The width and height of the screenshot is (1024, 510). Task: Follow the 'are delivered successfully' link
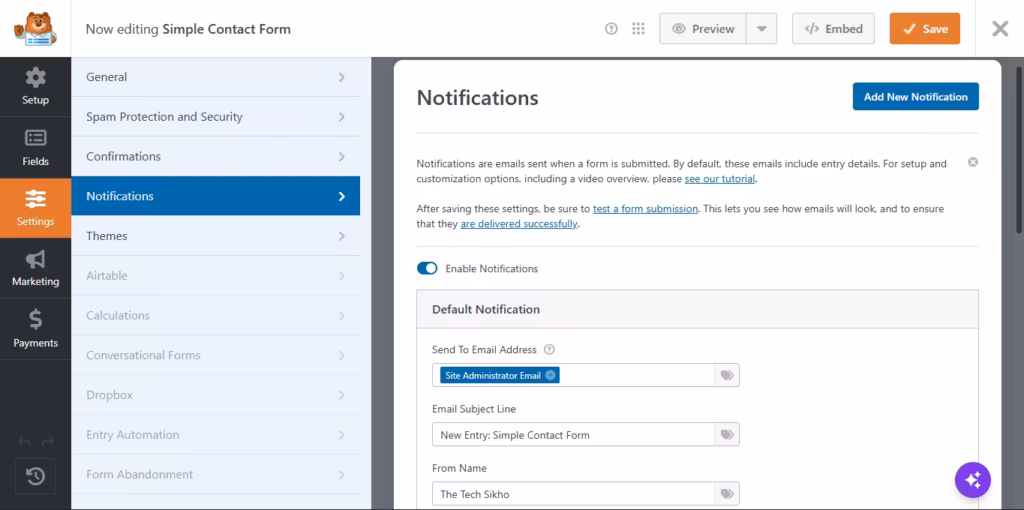tap(519, 224)
